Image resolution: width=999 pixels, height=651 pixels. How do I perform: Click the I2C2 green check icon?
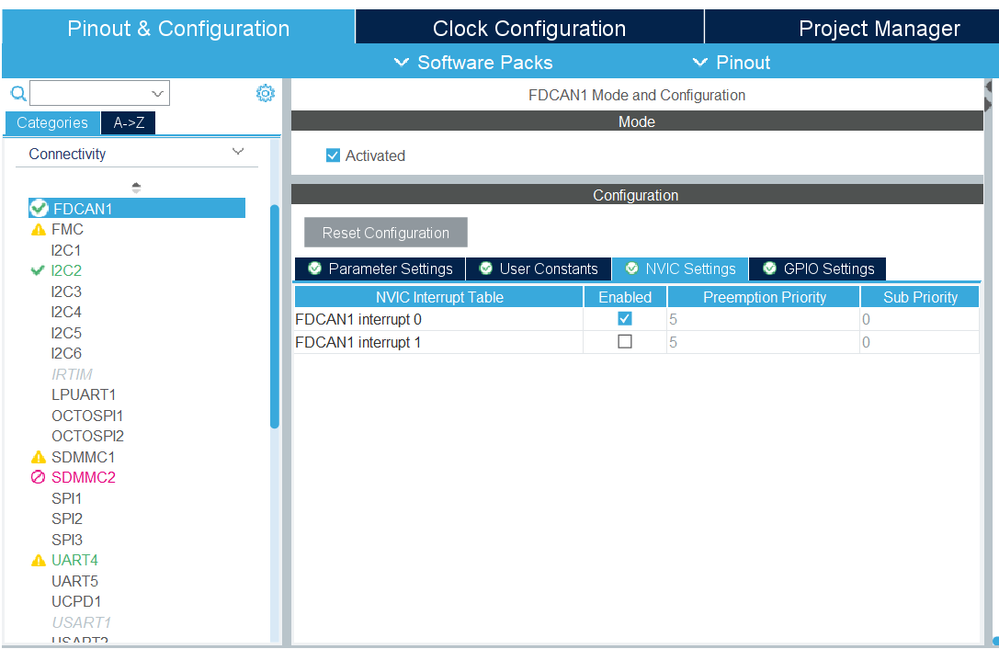click(38, 270)
